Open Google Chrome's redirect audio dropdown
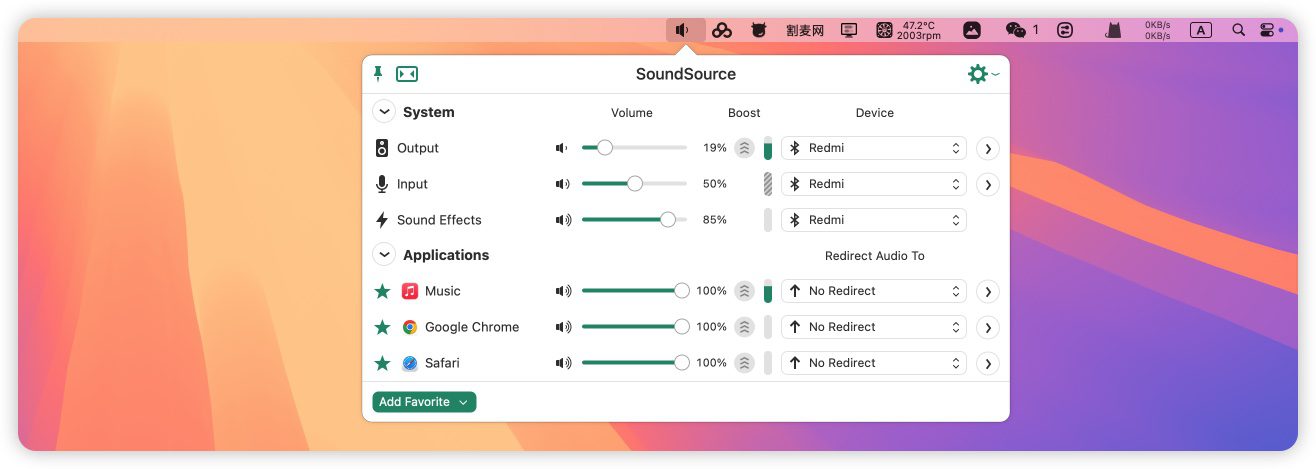This screenshot has width=1316, height=469. 874,327
